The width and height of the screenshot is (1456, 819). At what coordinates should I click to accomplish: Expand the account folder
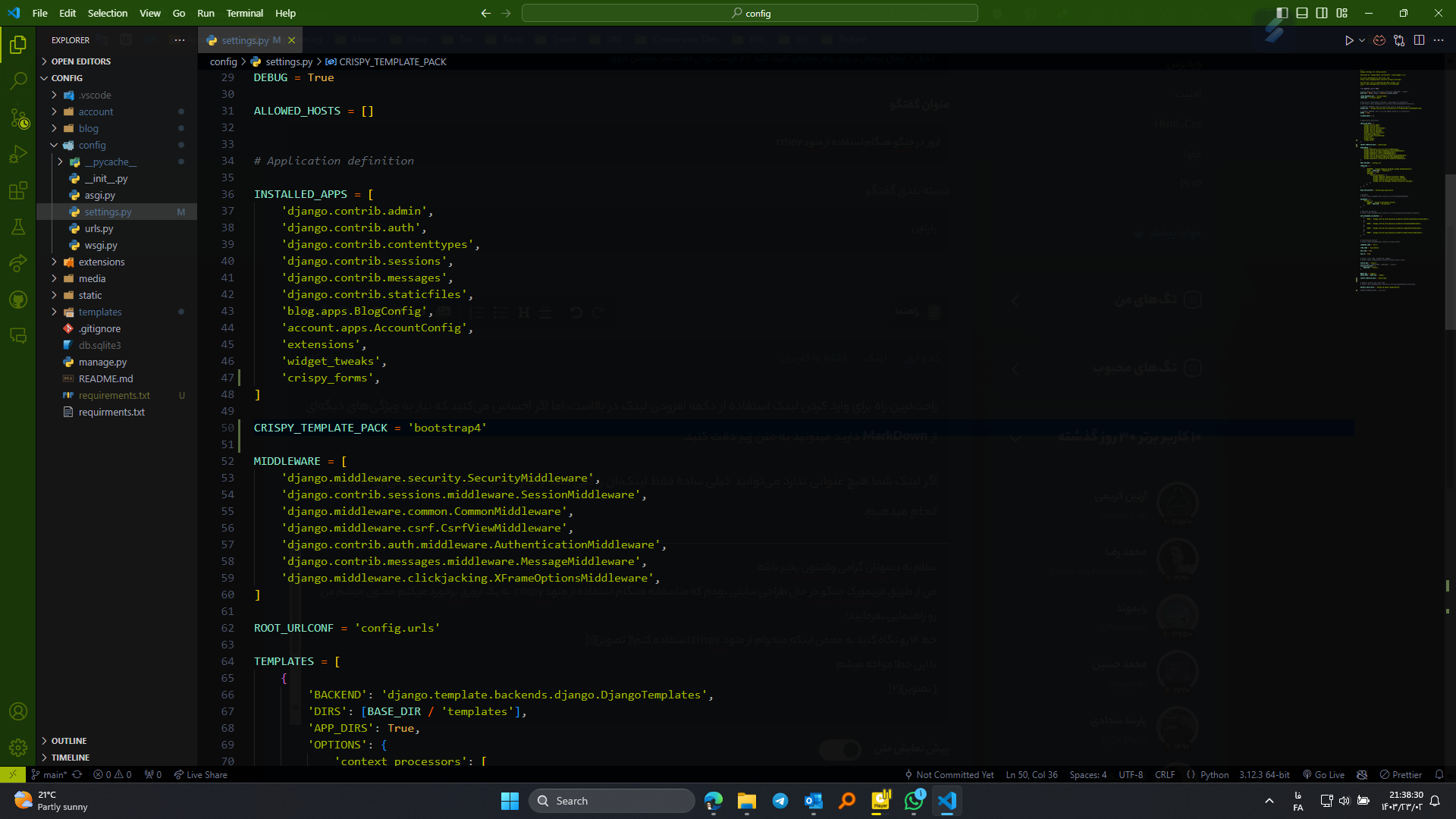click(x=117, y=111)
